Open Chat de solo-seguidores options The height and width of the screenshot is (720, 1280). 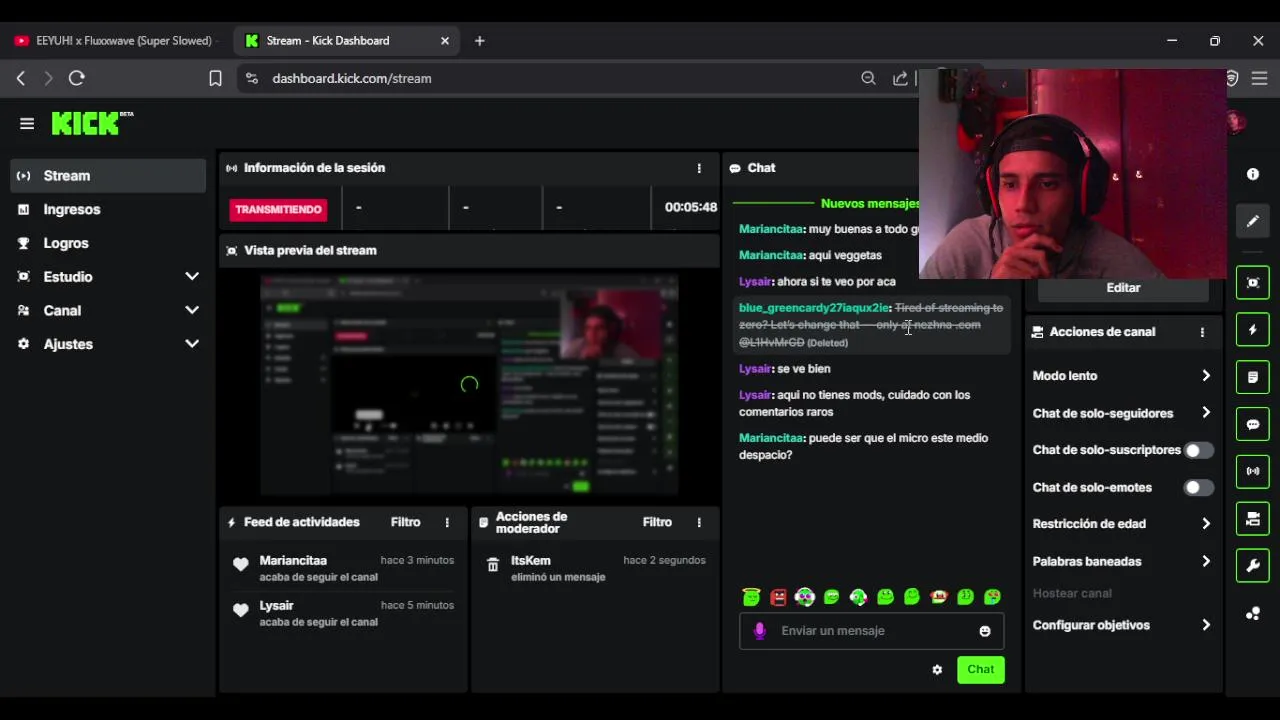(1122, 413)
